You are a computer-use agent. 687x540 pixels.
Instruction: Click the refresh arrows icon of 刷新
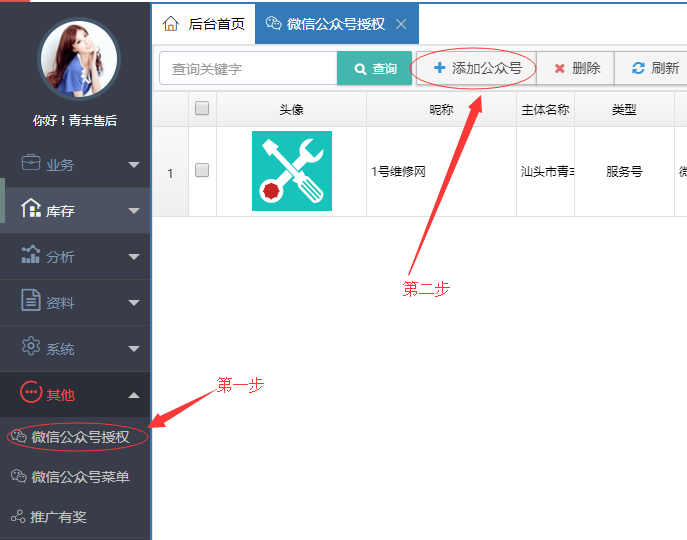[638, 68]
